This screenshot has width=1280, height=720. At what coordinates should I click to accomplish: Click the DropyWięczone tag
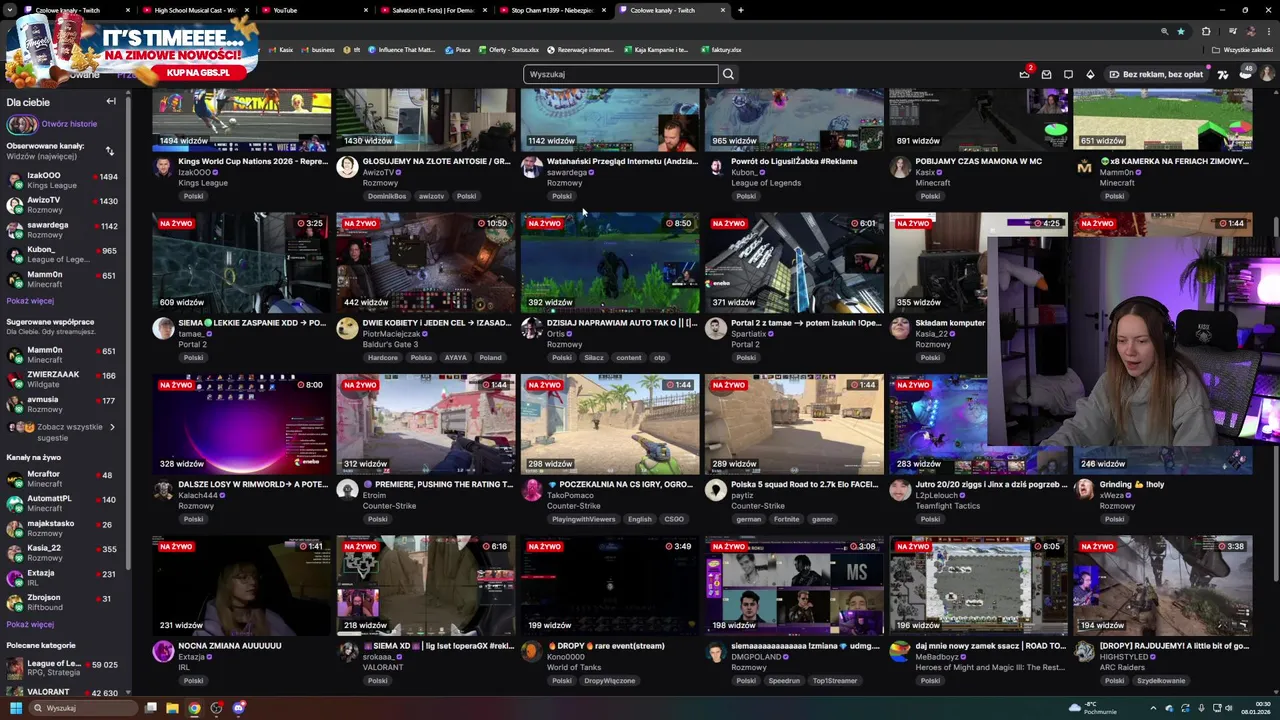tap(609, 680)
